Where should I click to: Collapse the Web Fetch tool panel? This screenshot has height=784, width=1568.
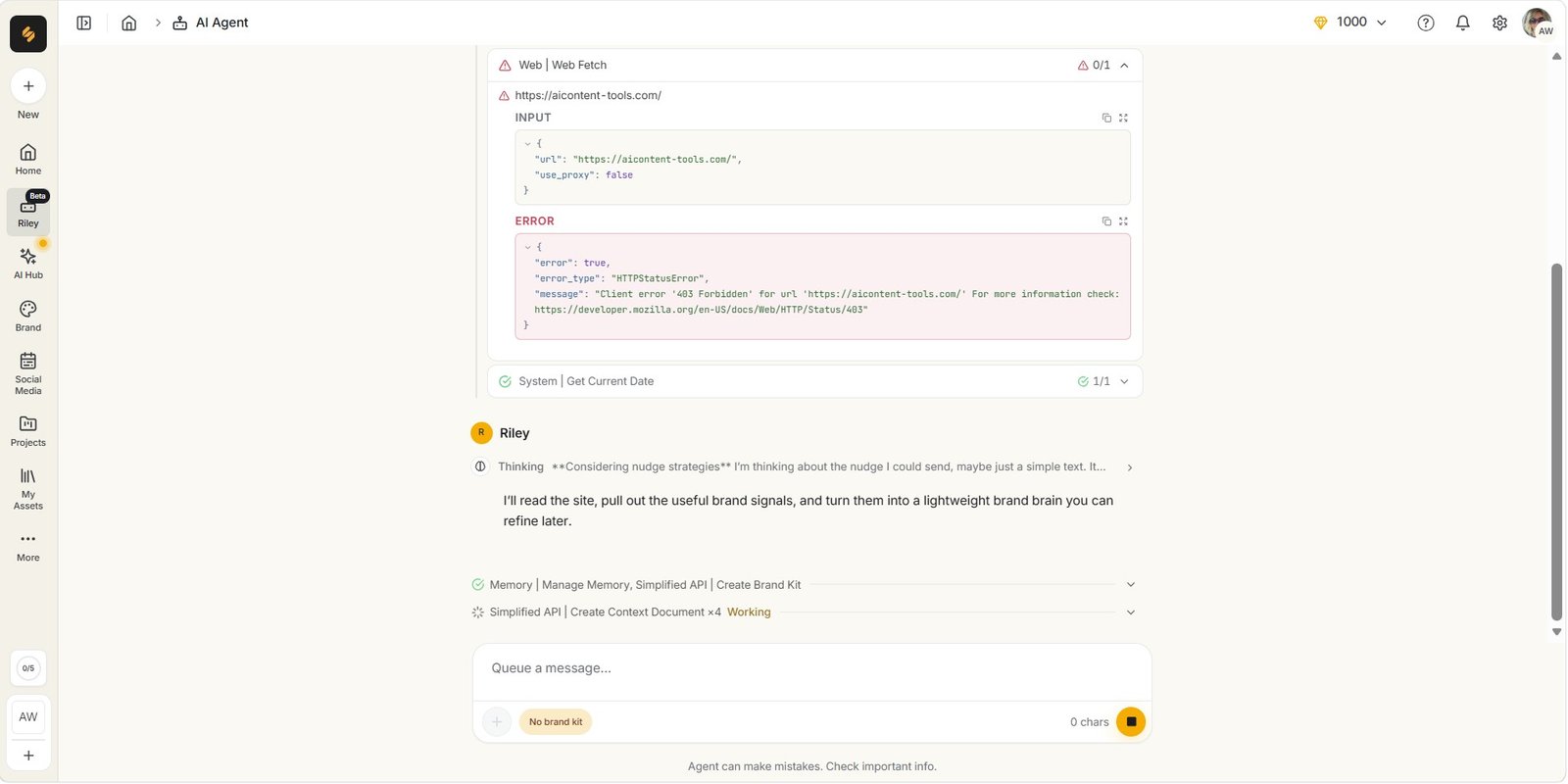1124,66
